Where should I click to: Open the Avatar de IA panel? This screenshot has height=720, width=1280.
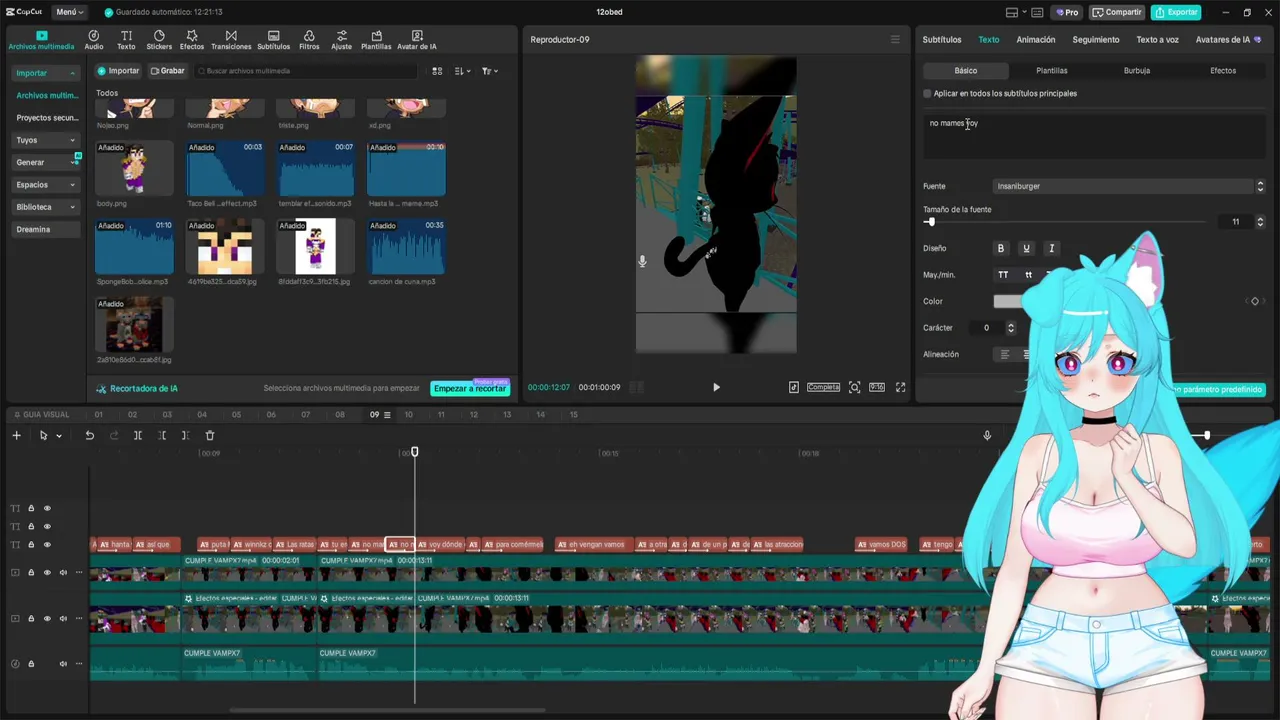point(417,40)
